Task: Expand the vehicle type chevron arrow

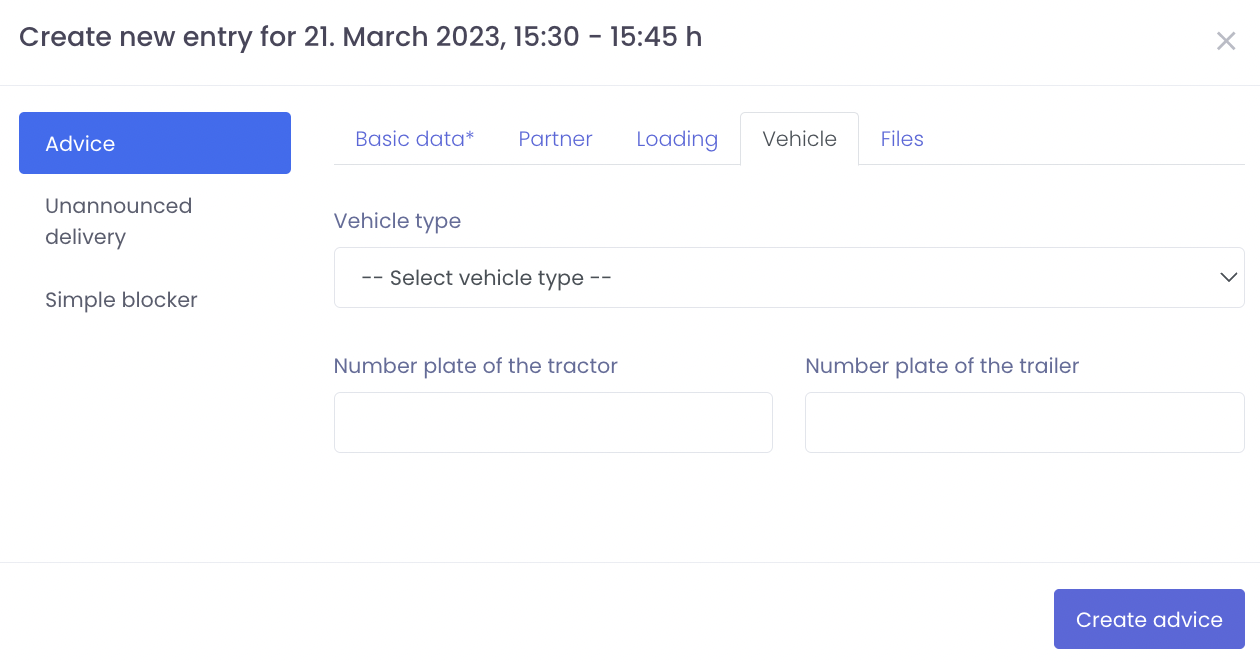Action: click(1229, 278)
